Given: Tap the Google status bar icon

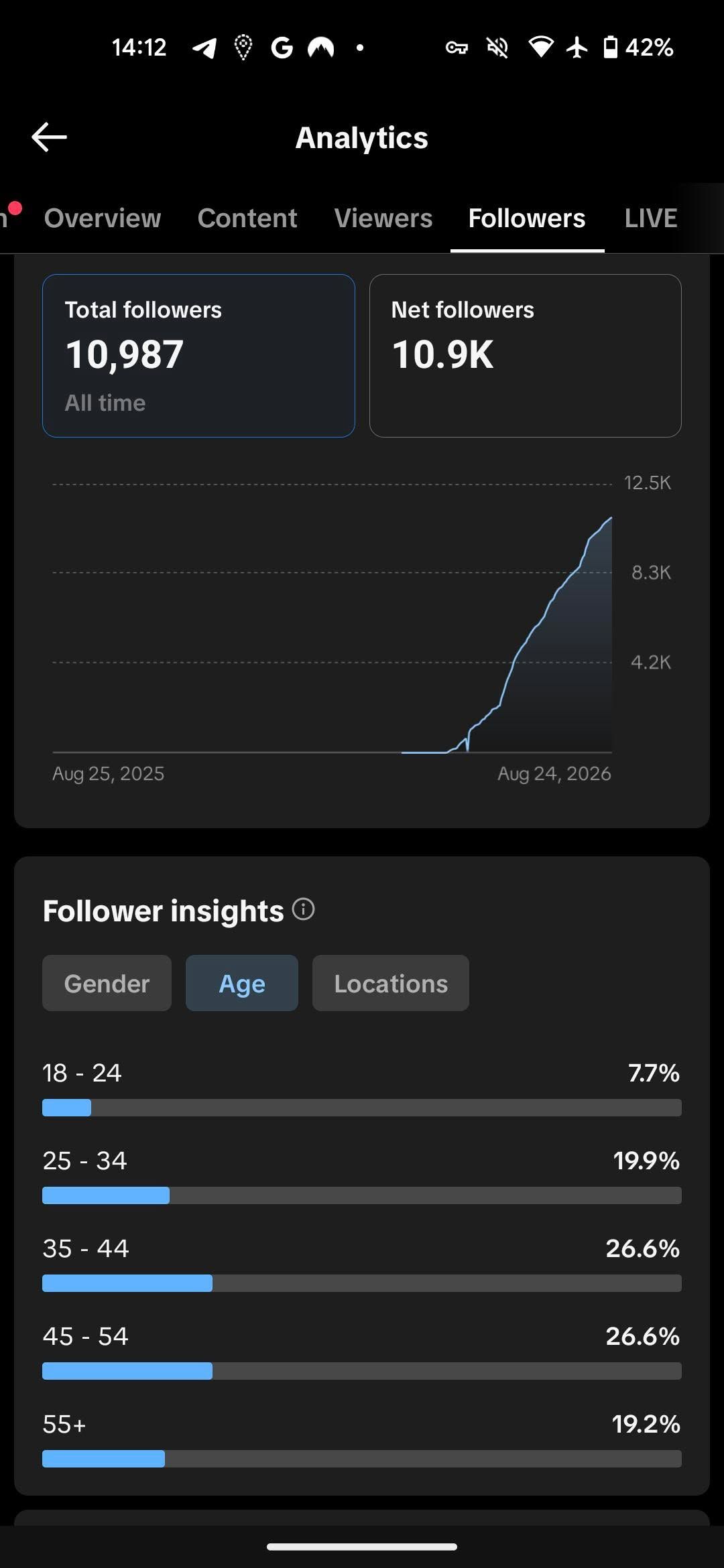Looking at the screenshot, I should 282,48.
